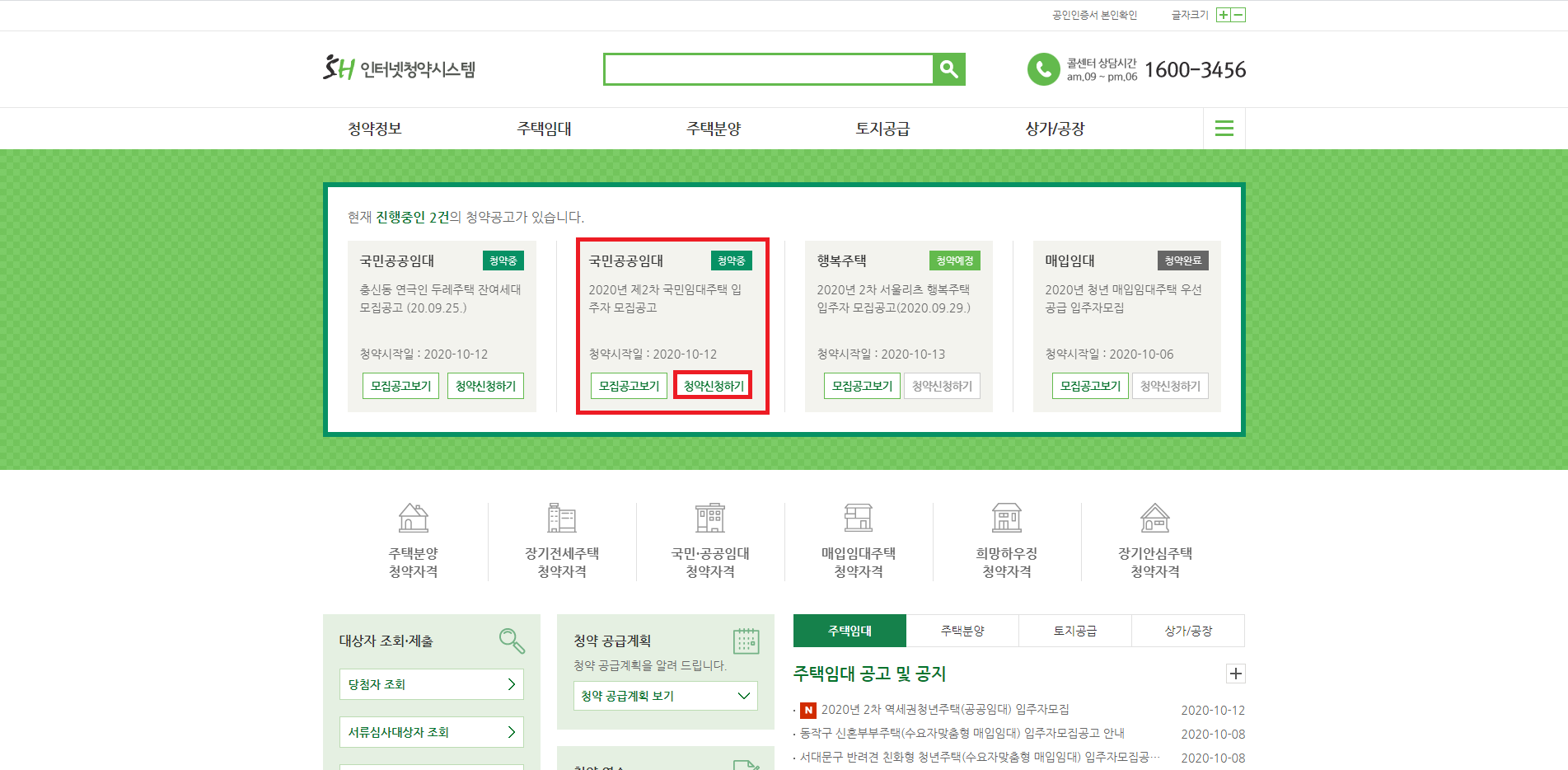The image size is (1568, 770).
Task: Click the call center phone icon
Action: (1043, 69)
